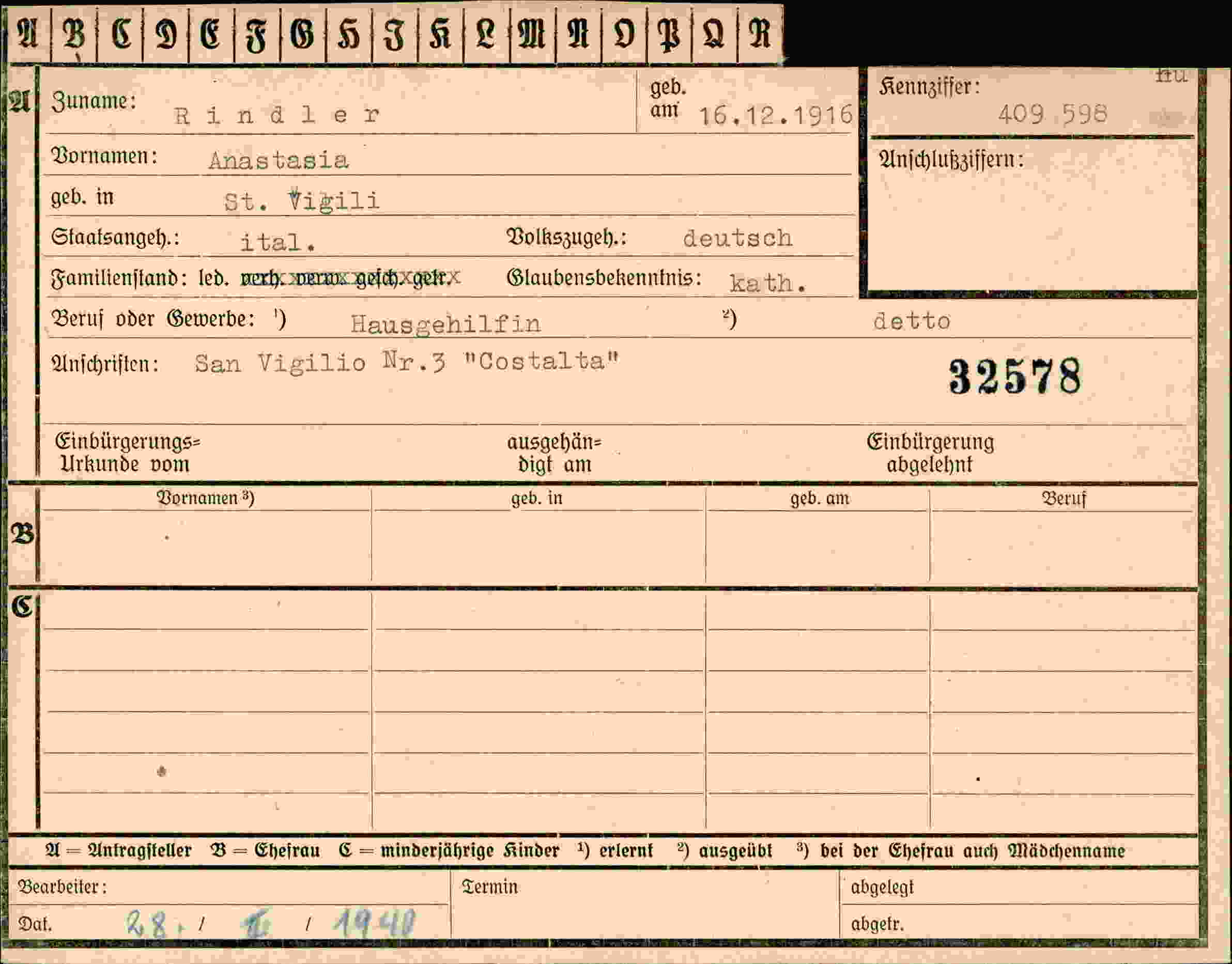
Task: Click the "Vornamen:" label in section A
Action: click(x=104, y=156)
